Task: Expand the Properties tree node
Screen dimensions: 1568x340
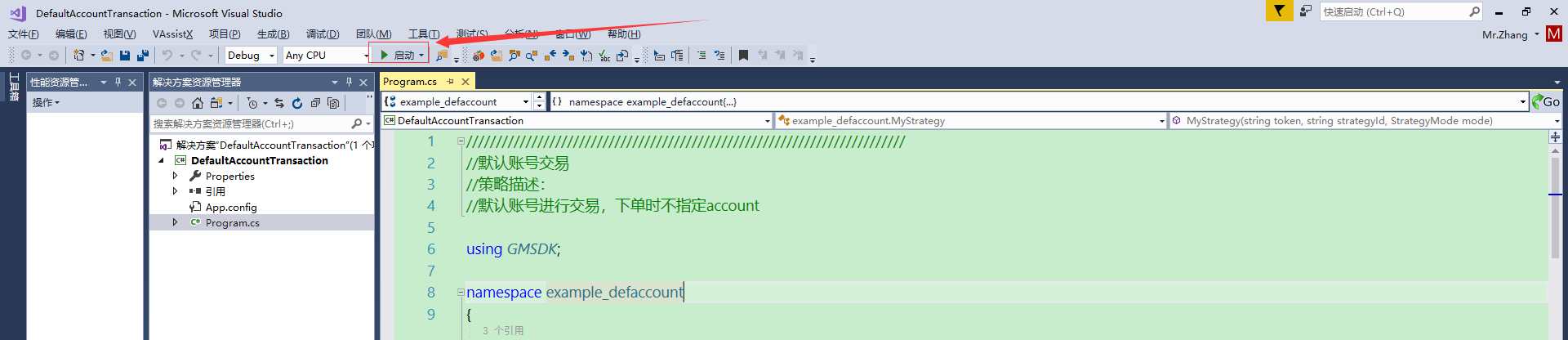Action: pos(175,176)
